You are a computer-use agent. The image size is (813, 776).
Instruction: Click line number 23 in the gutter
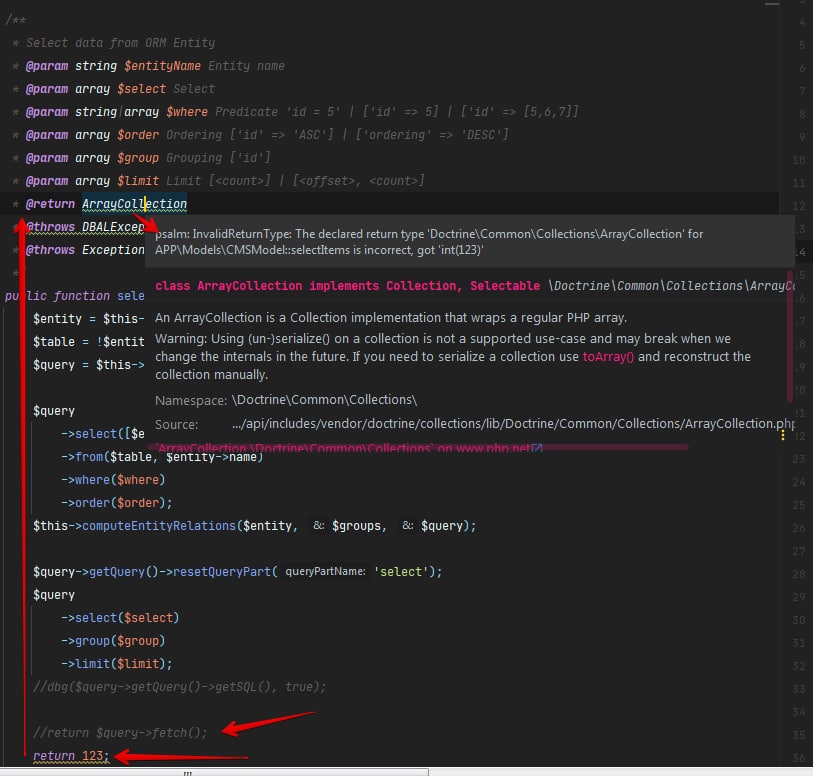(797, 459)
